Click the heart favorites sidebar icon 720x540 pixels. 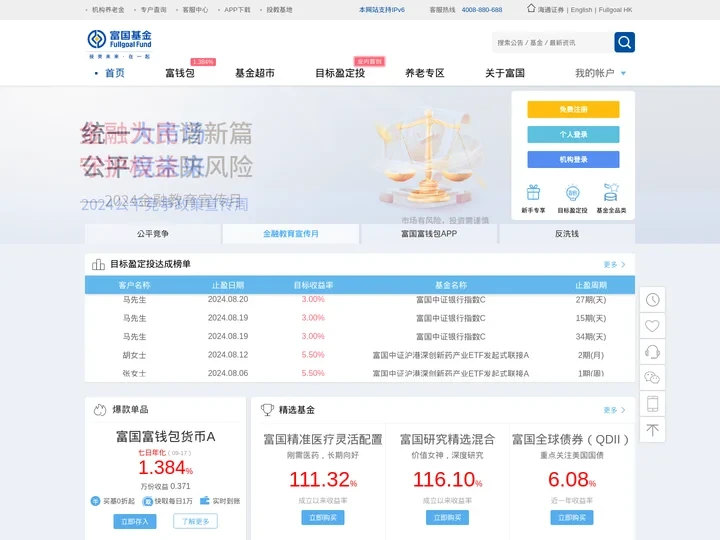click(x=652, y=326)
